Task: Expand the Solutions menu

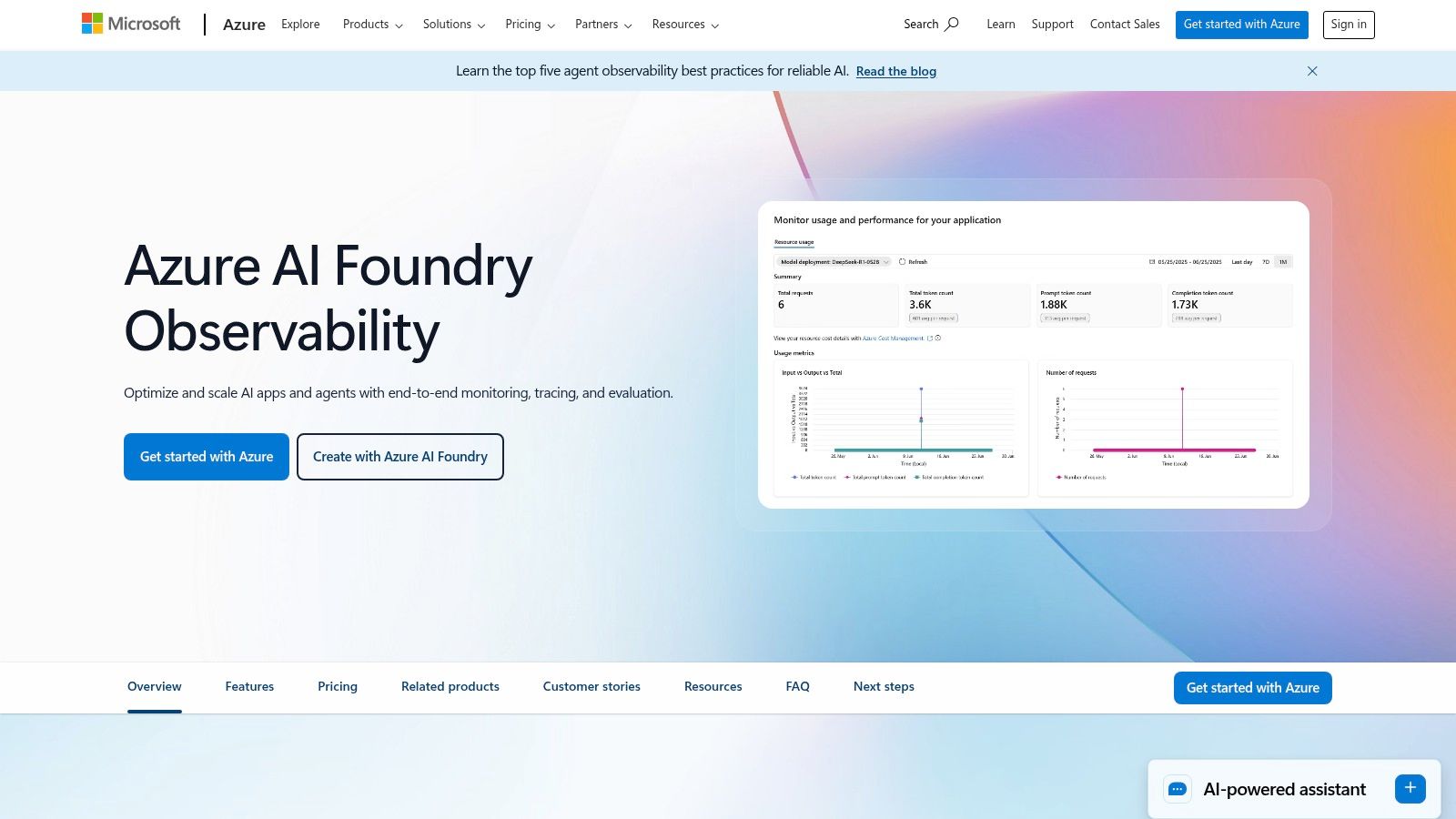Action: pyautogui.click(x=453, y=25)
